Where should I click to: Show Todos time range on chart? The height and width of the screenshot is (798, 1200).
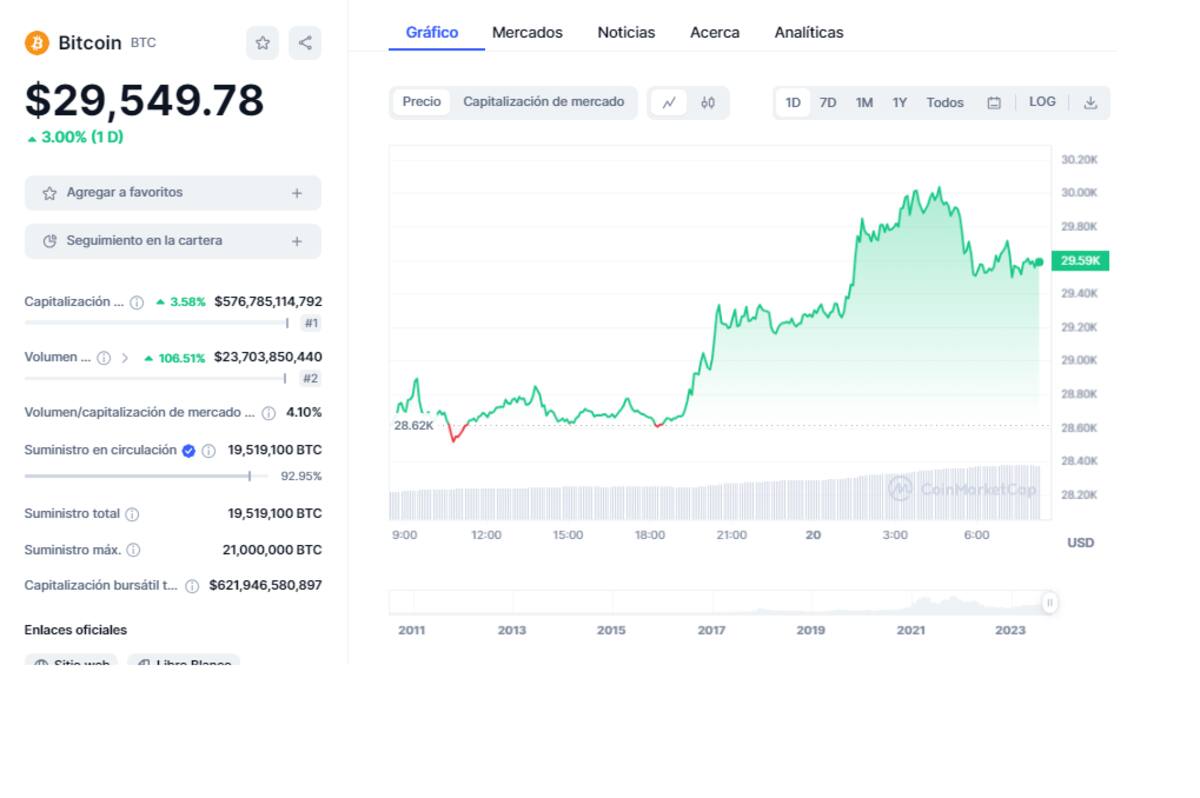click(x=944, y=102)
